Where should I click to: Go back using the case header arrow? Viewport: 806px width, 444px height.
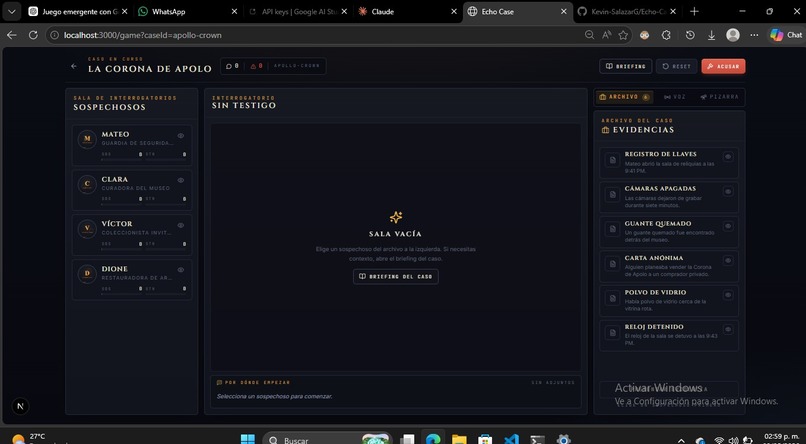point(74,66)
